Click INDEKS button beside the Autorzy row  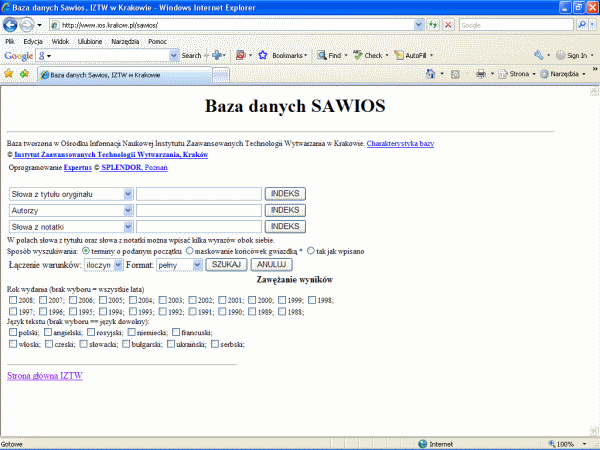(285, 210)
